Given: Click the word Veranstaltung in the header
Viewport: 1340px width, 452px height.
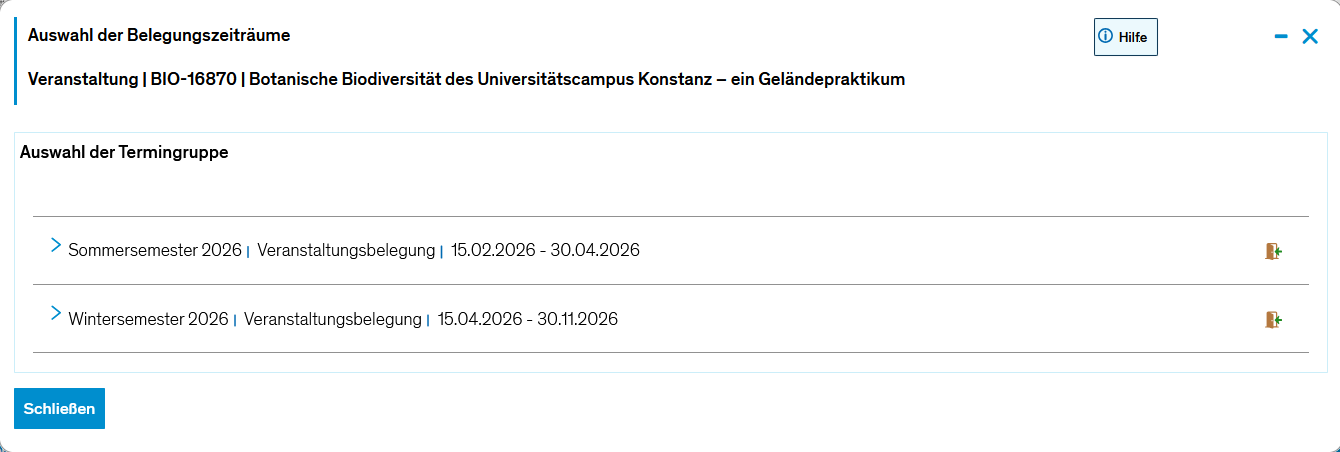Looking at the screenshot, I should coord(82,79).
